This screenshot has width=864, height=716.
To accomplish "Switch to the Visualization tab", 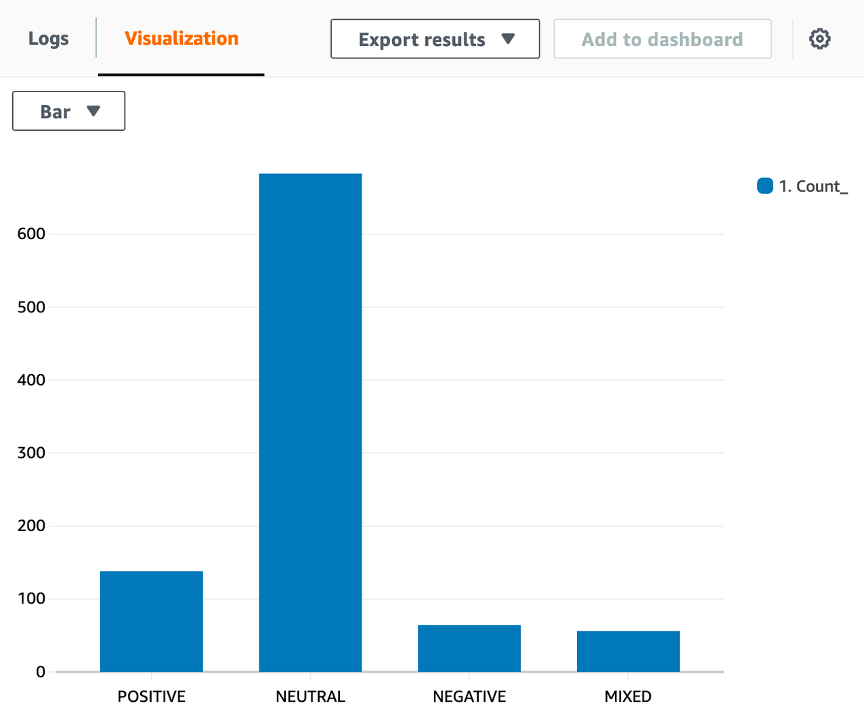I will click(x=181, y=38).
